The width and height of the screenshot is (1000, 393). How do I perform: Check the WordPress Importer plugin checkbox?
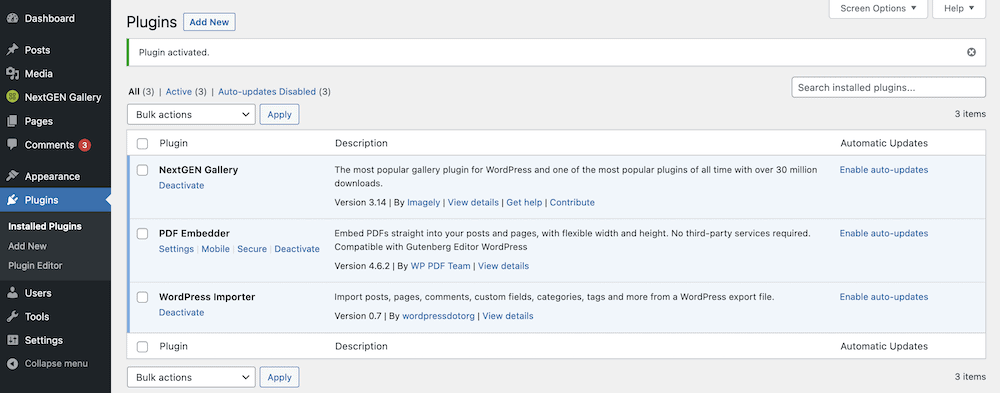[143, 297]
